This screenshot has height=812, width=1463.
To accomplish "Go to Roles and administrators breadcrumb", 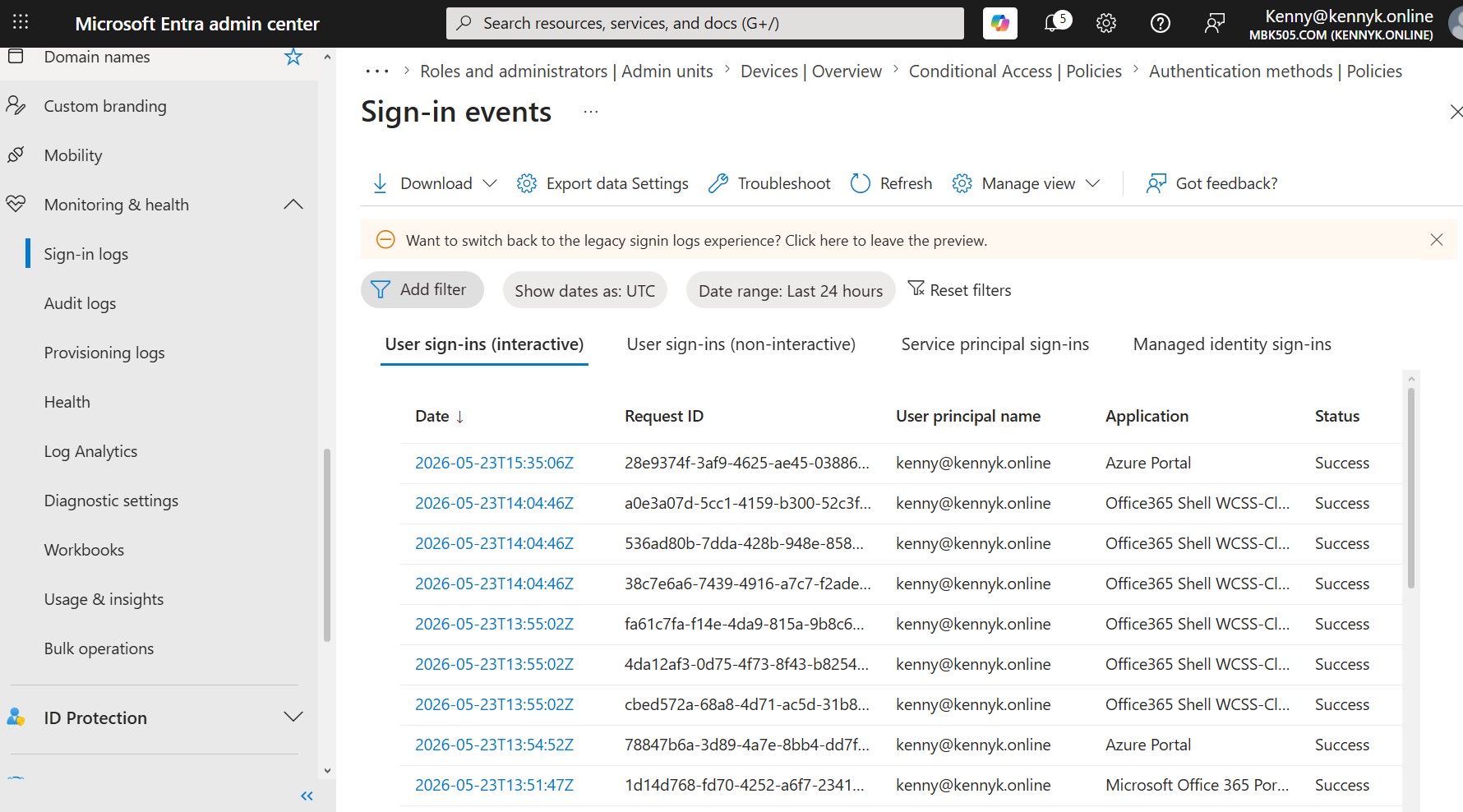I will (x=566, y=72).
